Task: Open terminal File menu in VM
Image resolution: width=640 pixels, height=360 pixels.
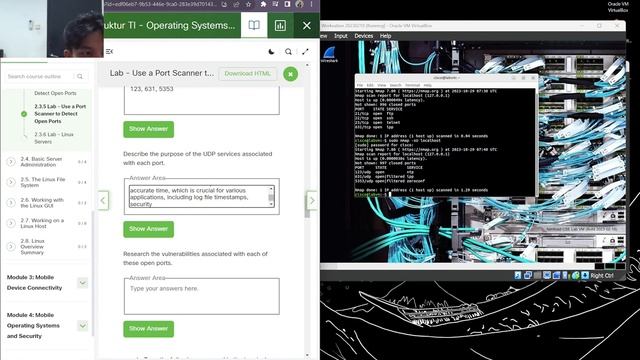Action: tap(360, 85)
